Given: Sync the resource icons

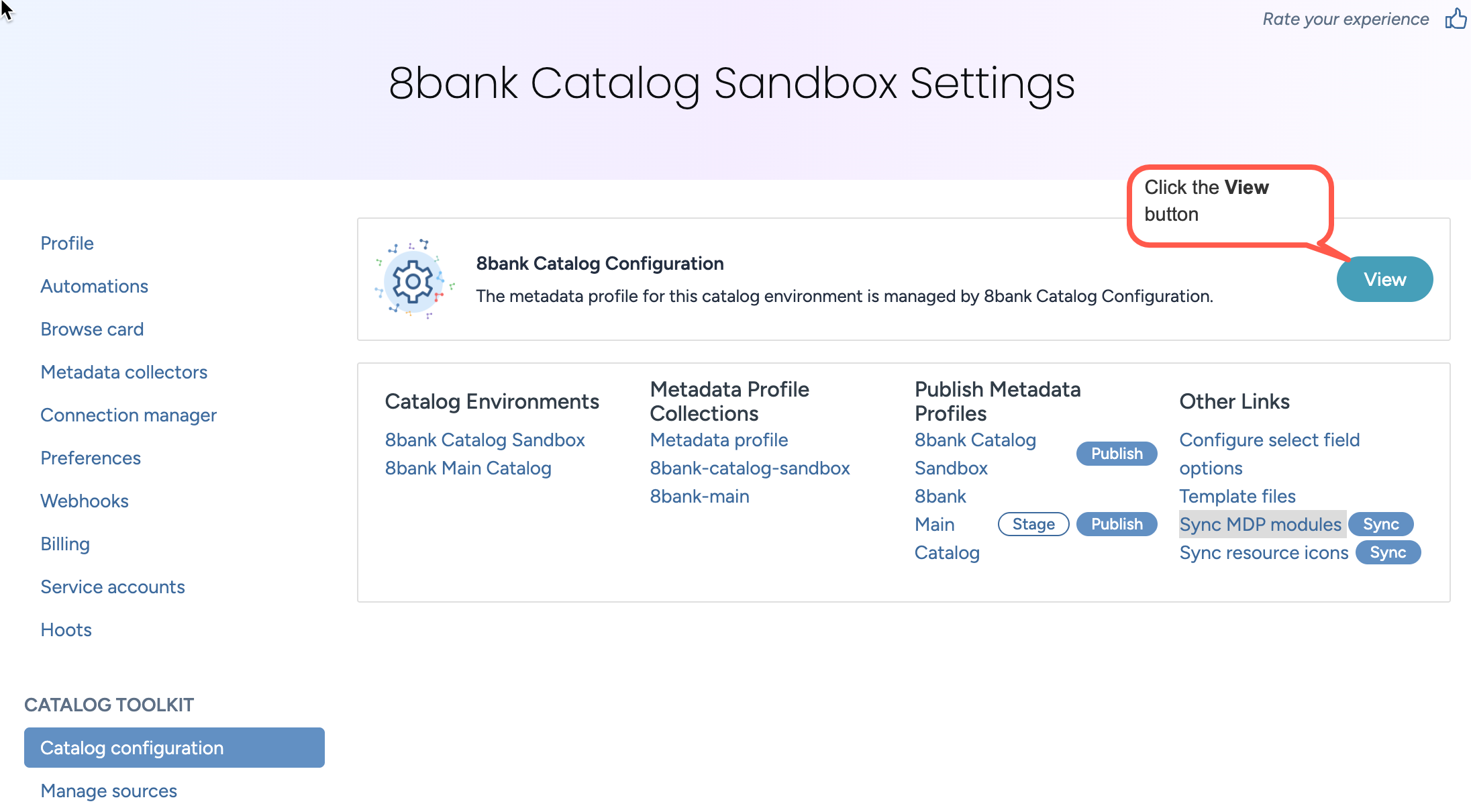Looking at the screenshot, I should [x=1387, y=552].
